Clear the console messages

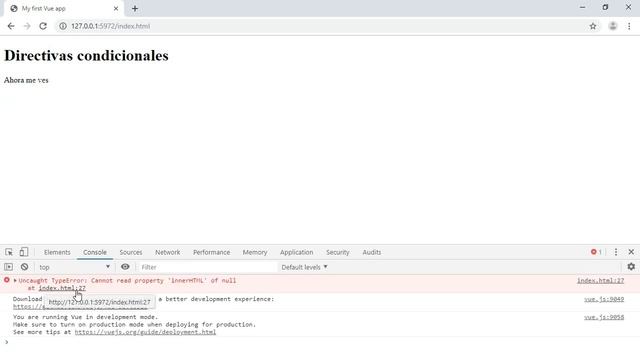point(24,267)
